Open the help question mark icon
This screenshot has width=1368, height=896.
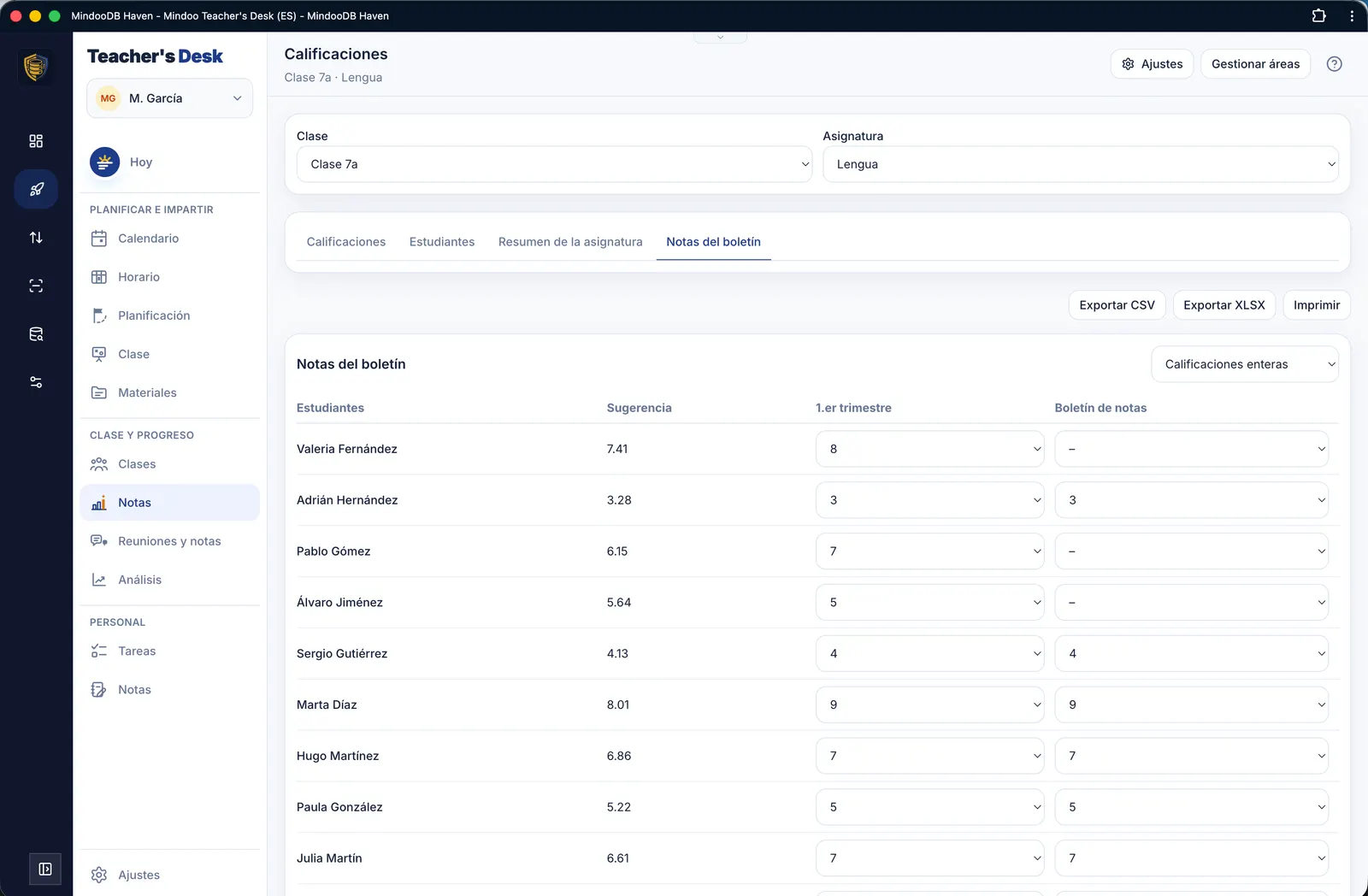(x=1334, y=64)
